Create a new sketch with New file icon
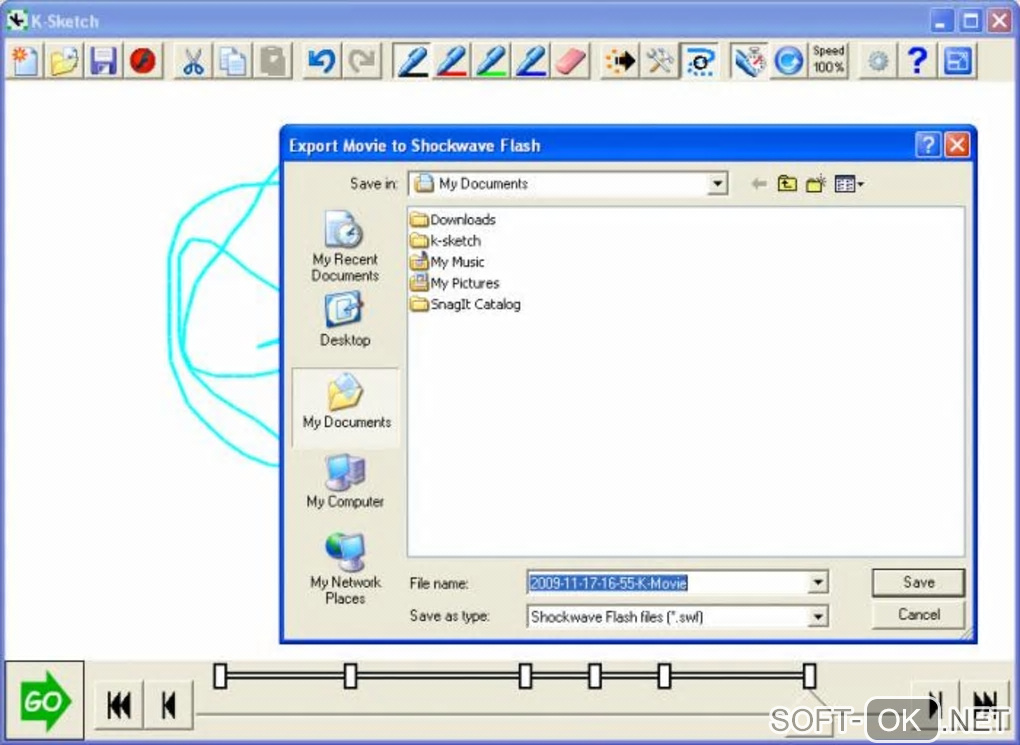Image resolution: width=1020 pixels, height=745 pixels. (x=25, y=62)
